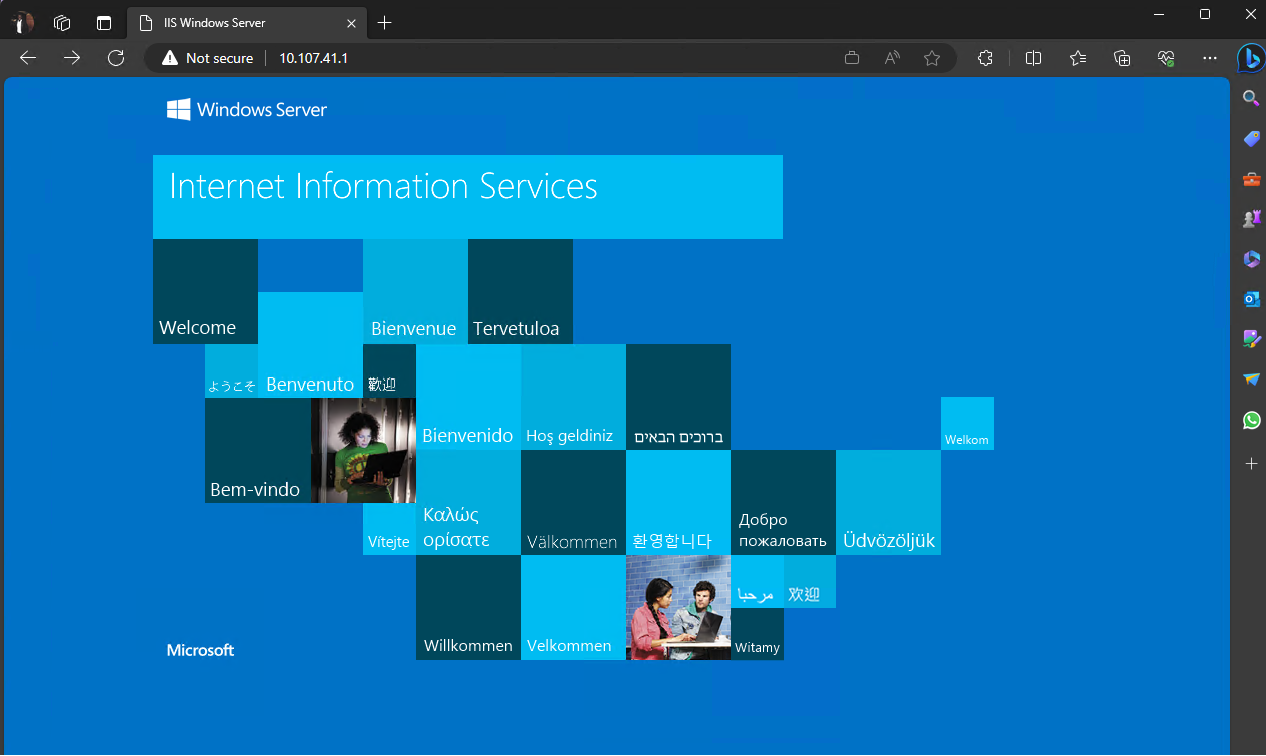Click the Witamy tile

(757, 634)
